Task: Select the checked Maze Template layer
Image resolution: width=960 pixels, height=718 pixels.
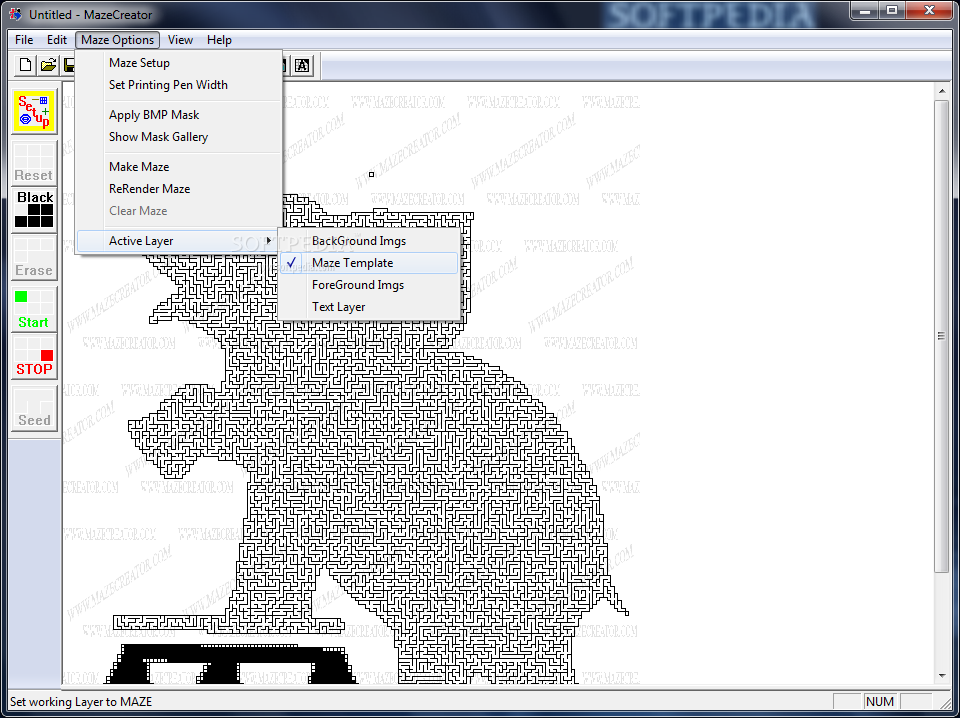Action: pyautogui.click(x=369, y=263)
